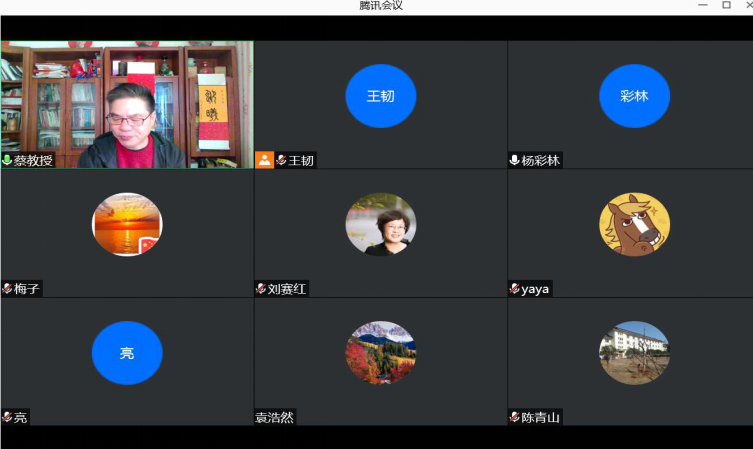Click the muted mic icon beside 梅子
This screenshot has height=449, width=753.
pos(7,289)
